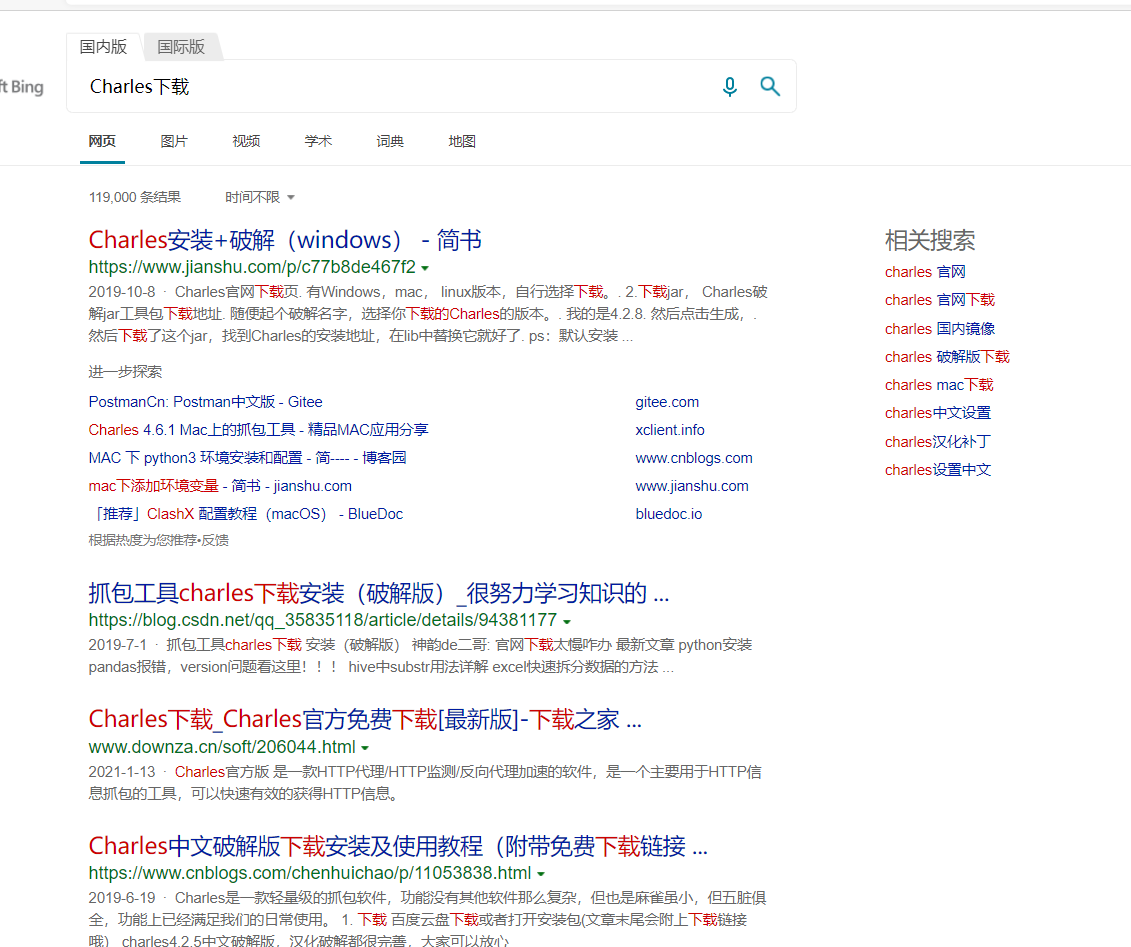Viewport: 1131px width, 947px height.
Task: Open the 网页 results tab
Action: click(102, 141)
